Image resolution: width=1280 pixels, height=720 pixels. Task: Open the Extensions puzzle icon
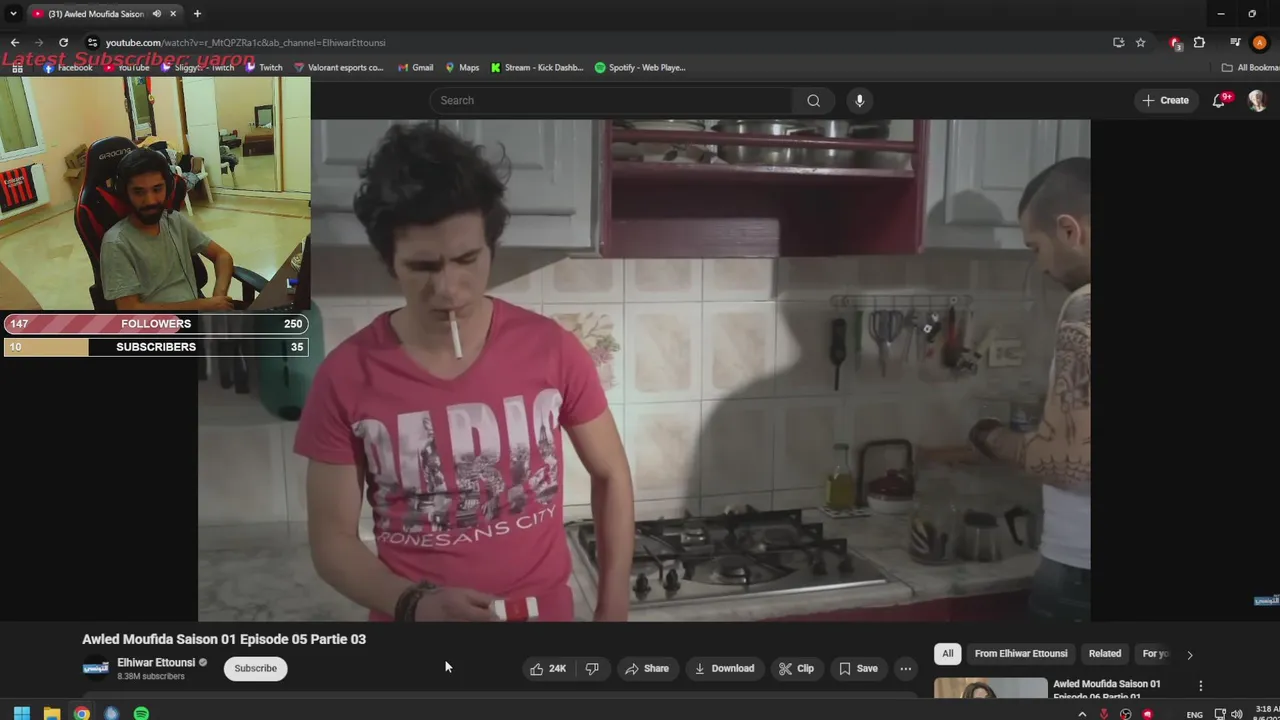1199,42
